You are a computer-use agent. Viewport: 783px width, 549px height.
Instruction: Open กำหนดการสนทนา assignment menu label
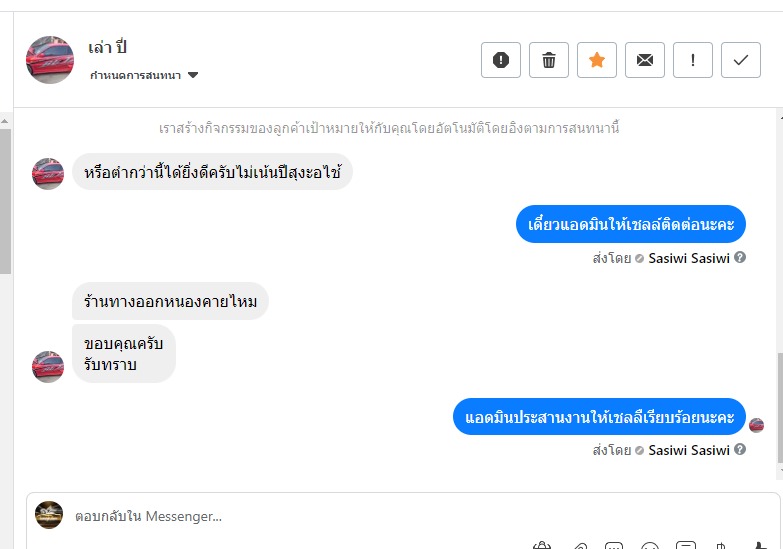pyautogui.click(x=136, y=75)
